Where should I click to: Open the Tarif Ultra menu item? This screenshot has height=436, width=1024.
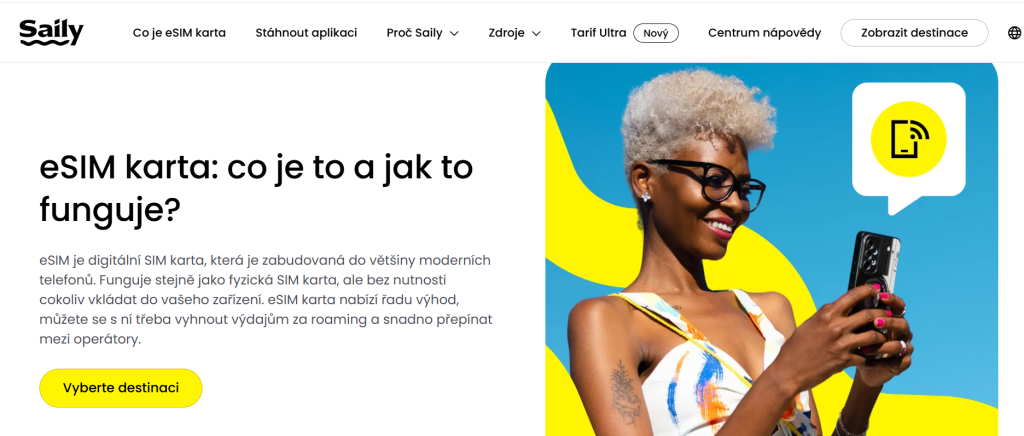click(x=598, y=33)
